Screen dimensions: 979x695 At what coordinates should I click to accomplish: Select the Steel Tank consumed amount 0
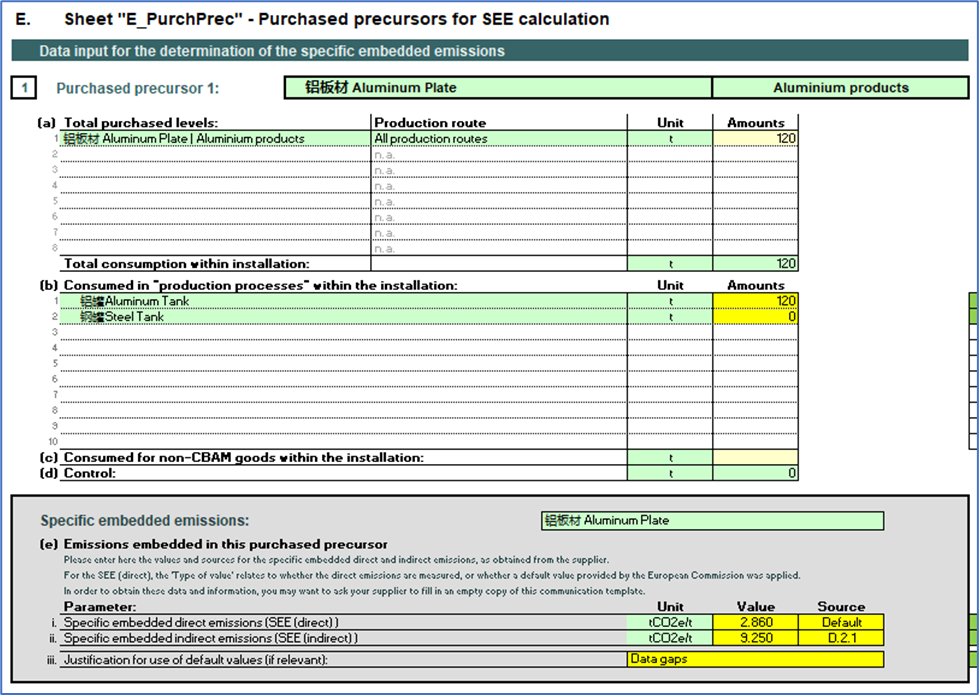tap(755, 317)
